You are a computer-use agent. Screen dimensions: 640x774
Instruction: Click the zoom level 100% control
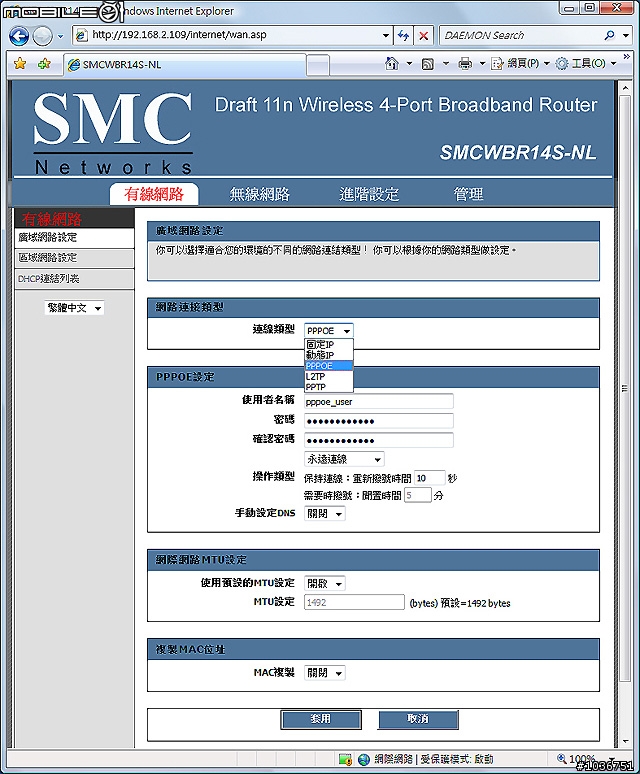(586, 759)
